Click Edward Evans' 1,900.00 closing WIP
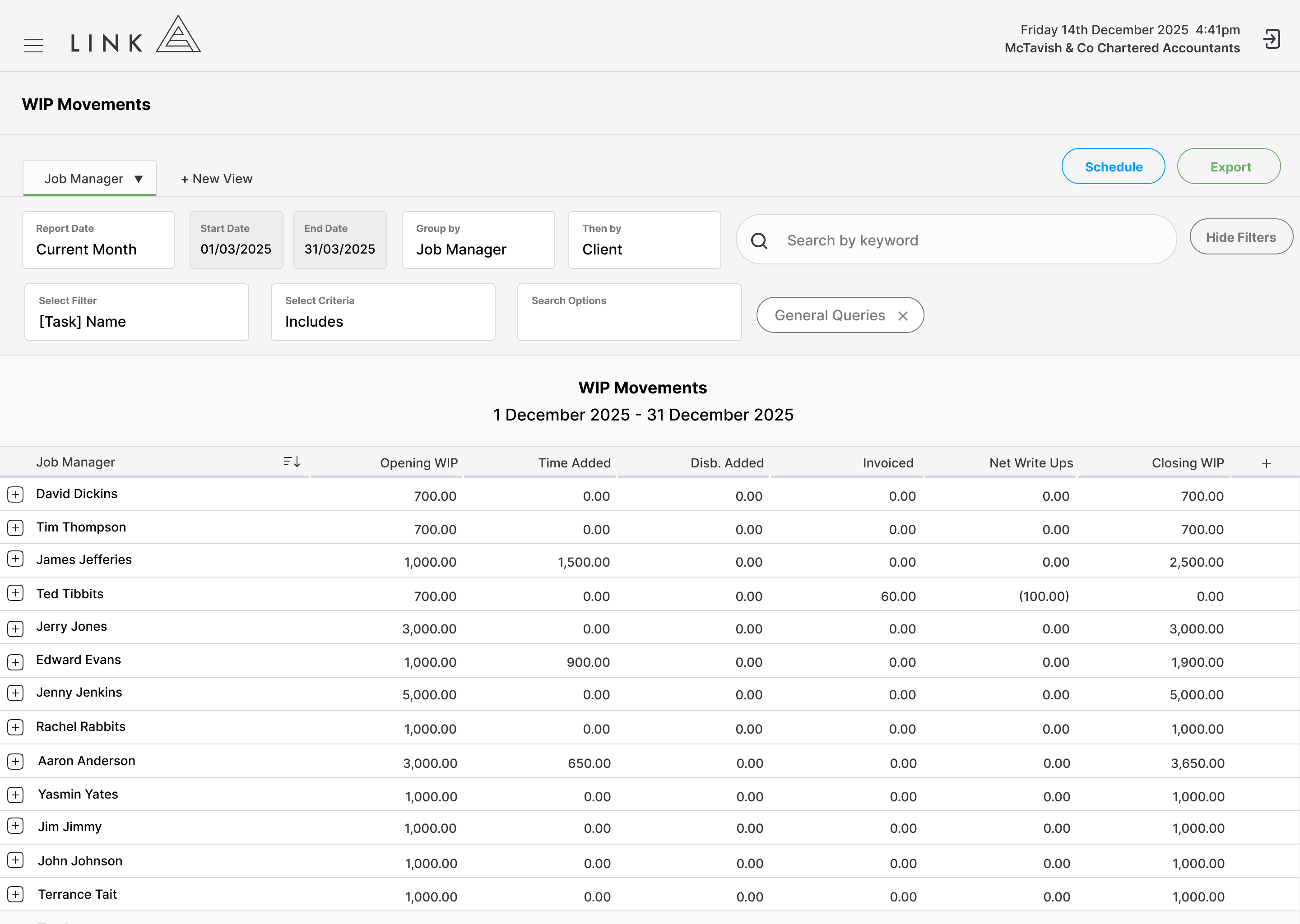The height and width of the screenshot is (924, 1300). [1198, 662]
